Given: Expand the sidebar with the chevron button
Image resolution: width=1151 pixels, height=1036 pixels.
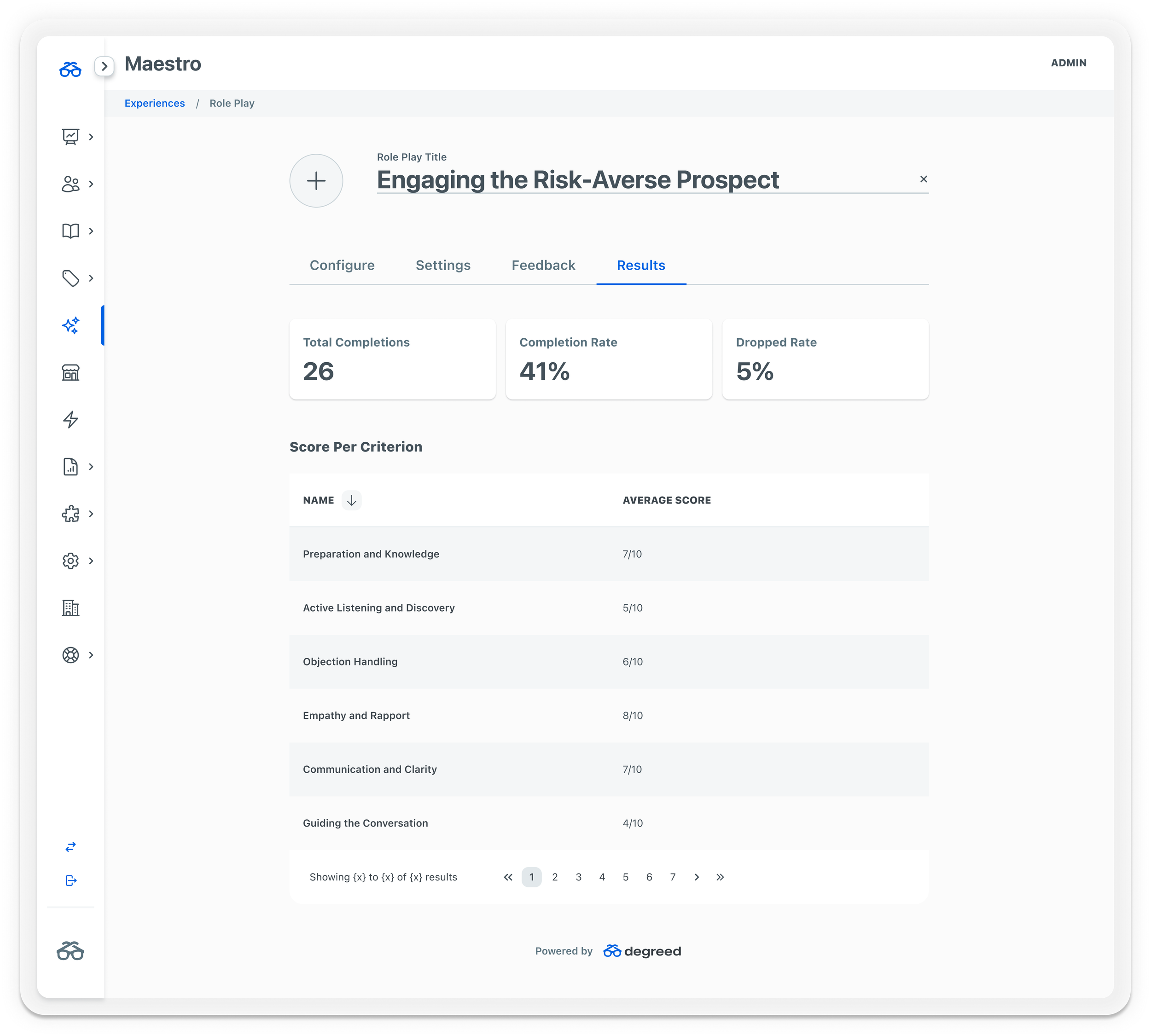Looking at the screenshot, I should coord(104,67).
